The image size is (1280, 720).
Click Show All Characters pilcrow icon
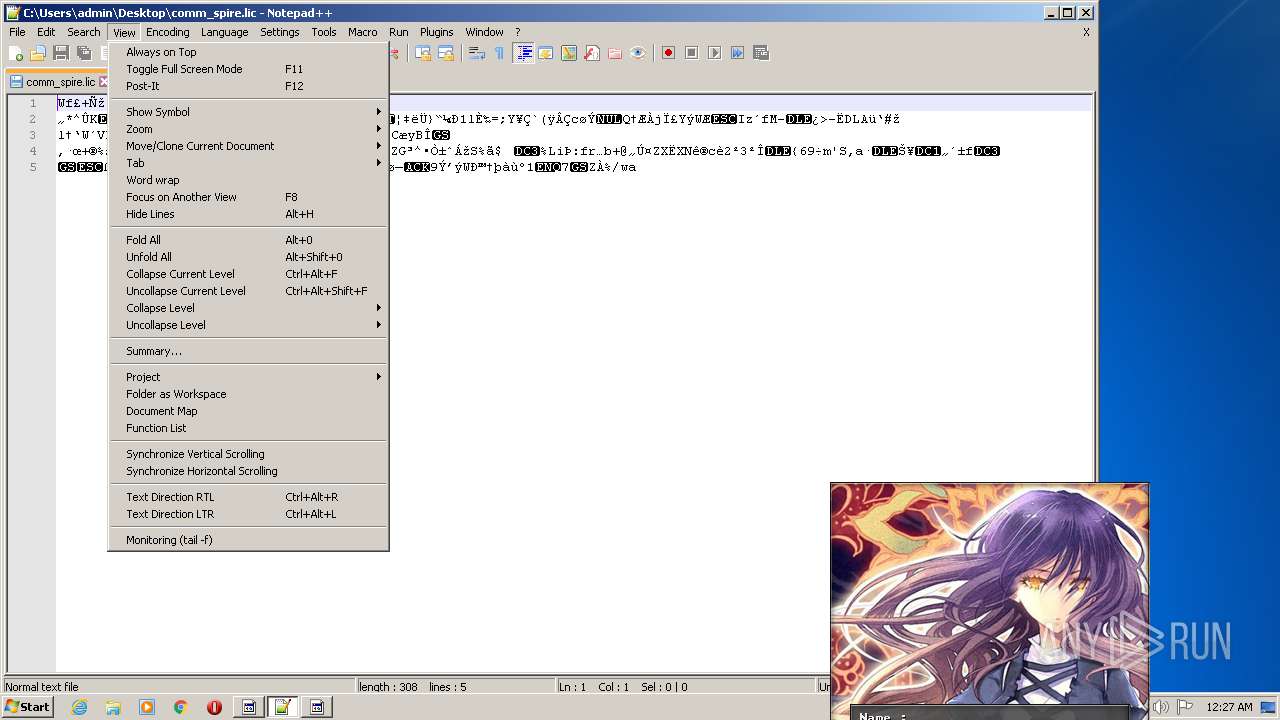[499, 53]
